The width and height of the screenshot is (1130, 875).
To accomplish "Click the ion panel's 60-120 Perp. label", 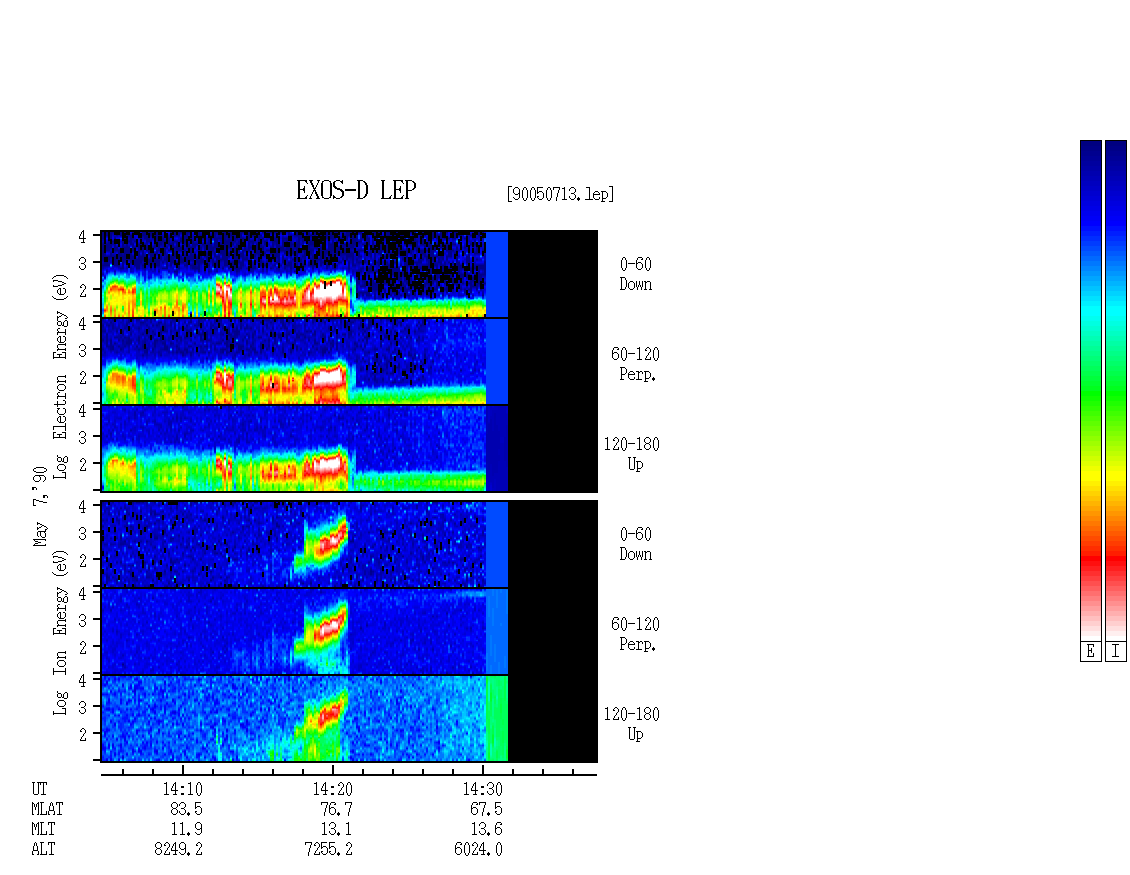I will (635, 634).
